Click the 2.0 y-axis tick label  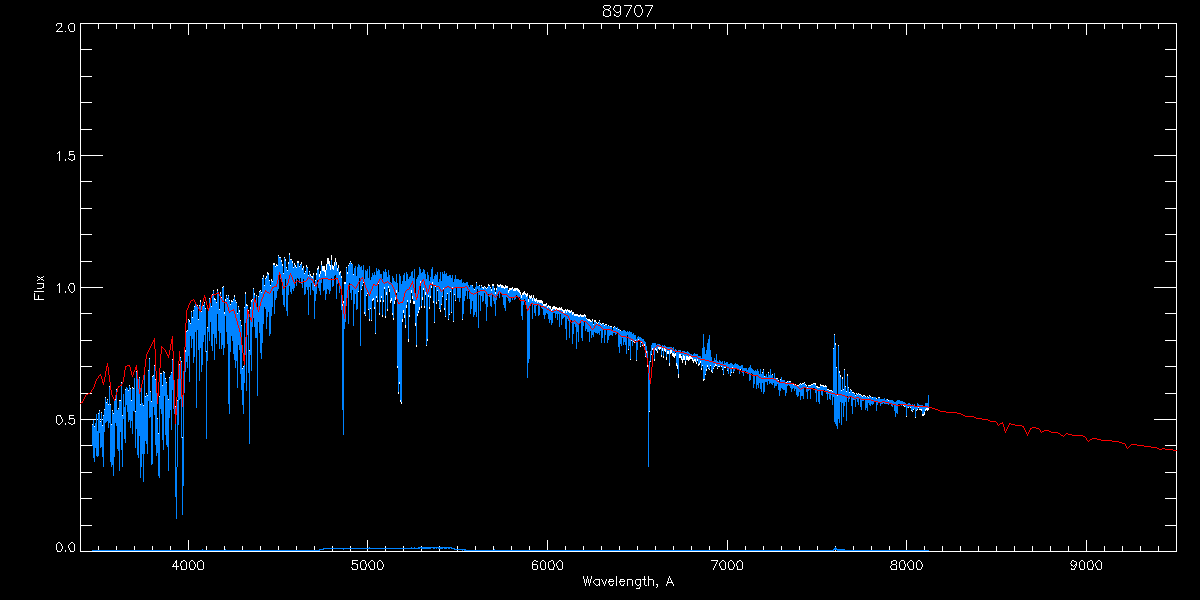(x=66, y=28)
